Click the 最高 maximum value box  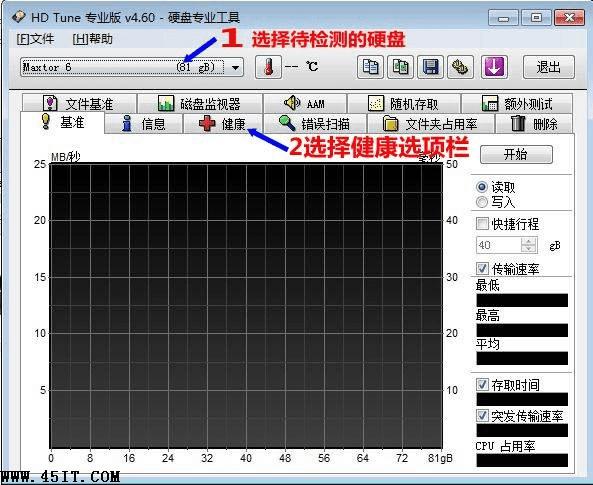522,330
